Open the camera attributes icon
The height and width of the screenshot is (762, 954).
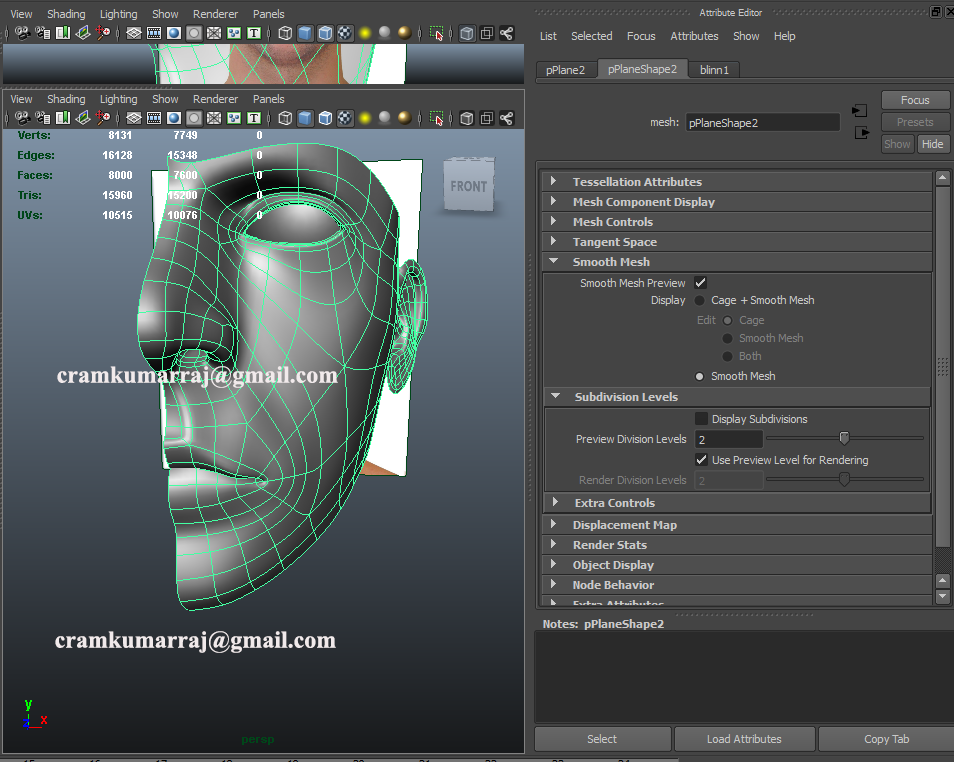click(x=40, y=119)
